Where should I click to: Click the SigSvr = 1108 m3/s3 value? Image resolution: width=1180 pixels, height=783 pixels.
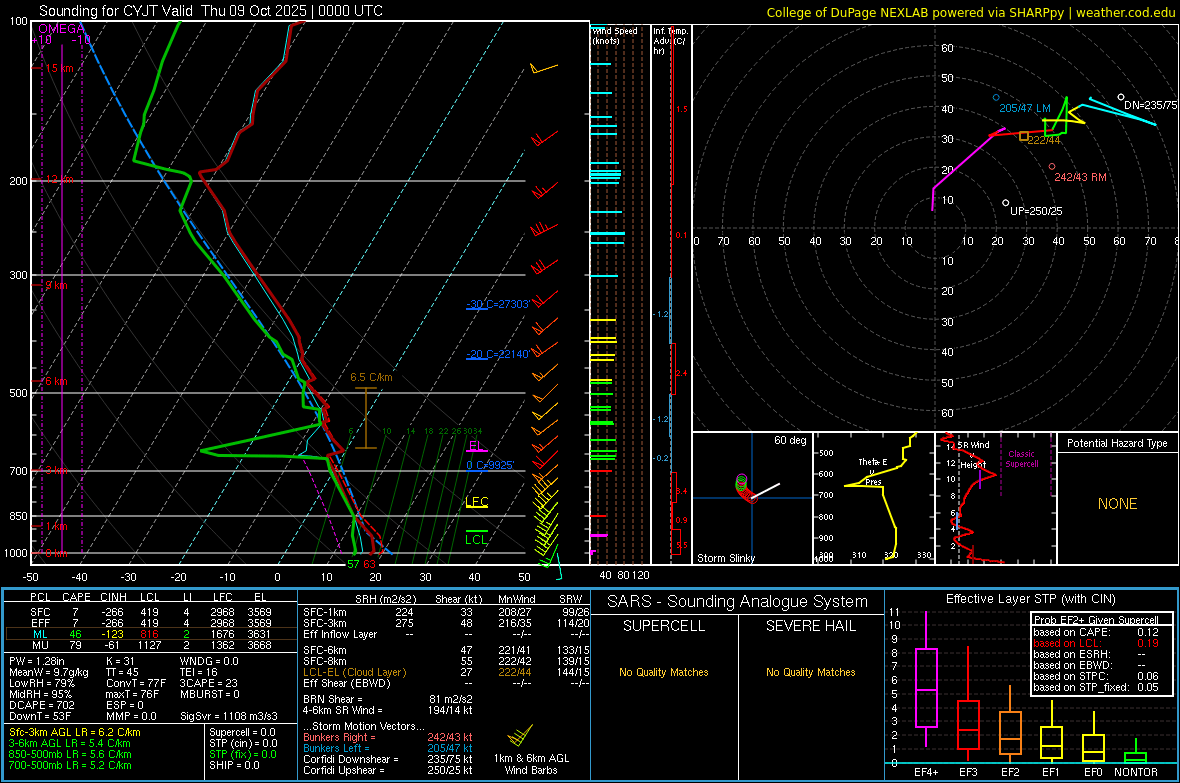pyautogui.click(x=228, y=716)
